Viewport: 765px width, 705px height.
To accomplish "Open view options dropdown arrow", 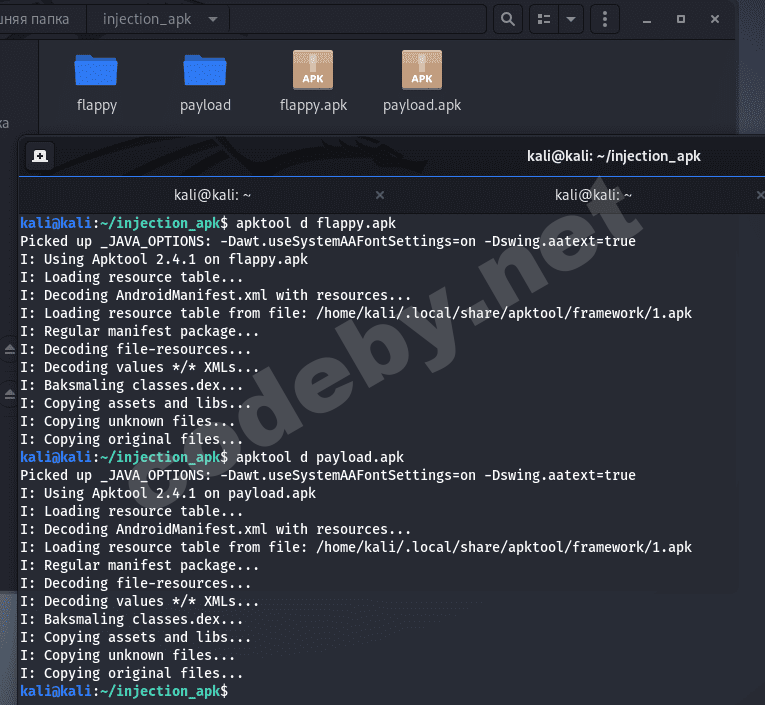I will coord(571,19).
